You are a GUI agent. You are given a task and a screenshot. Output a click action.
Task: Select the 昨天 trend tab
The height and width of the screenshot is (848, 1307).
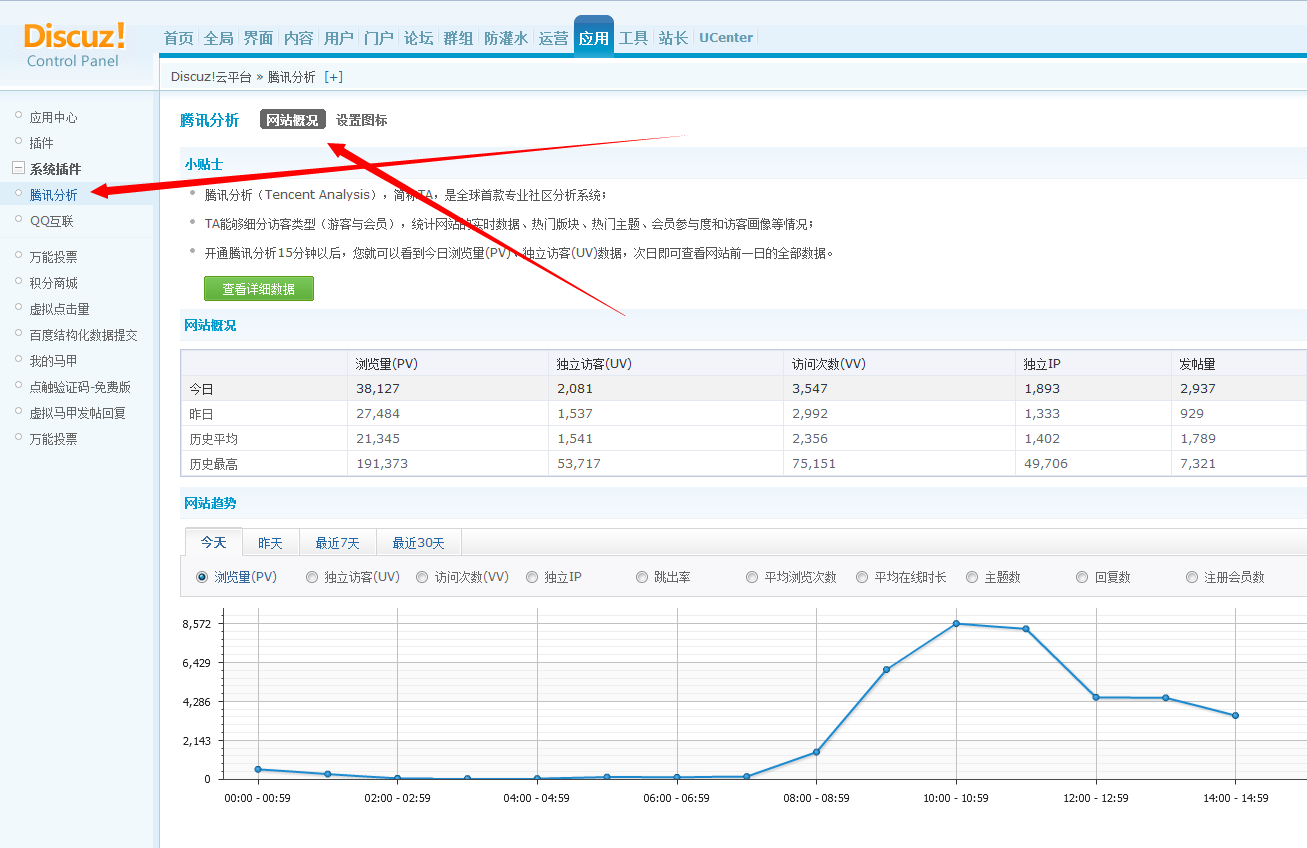[271, 543]
